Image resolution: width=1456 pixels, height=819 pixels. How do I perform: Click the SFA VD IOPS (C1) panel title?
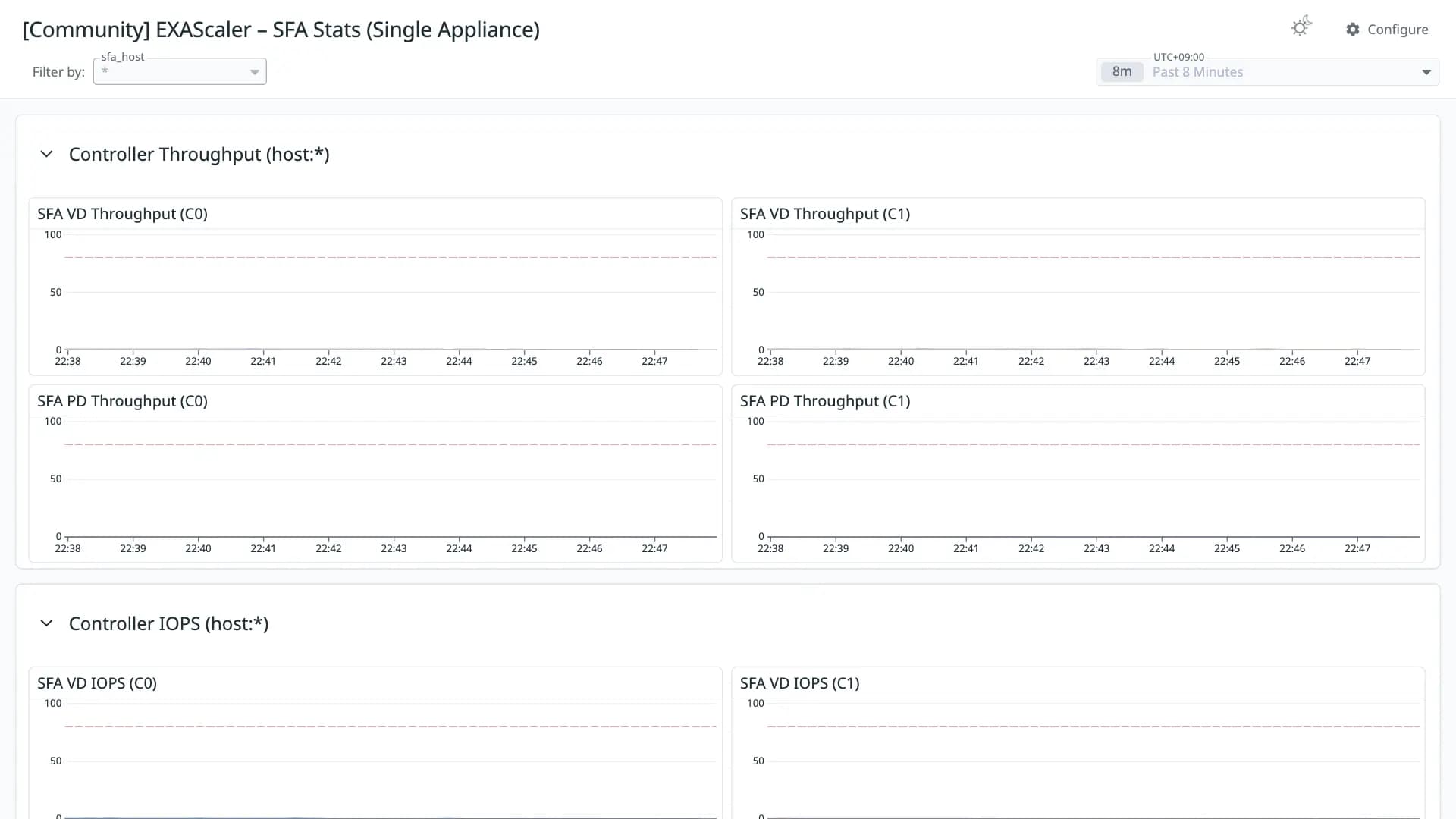click(800, 683)
